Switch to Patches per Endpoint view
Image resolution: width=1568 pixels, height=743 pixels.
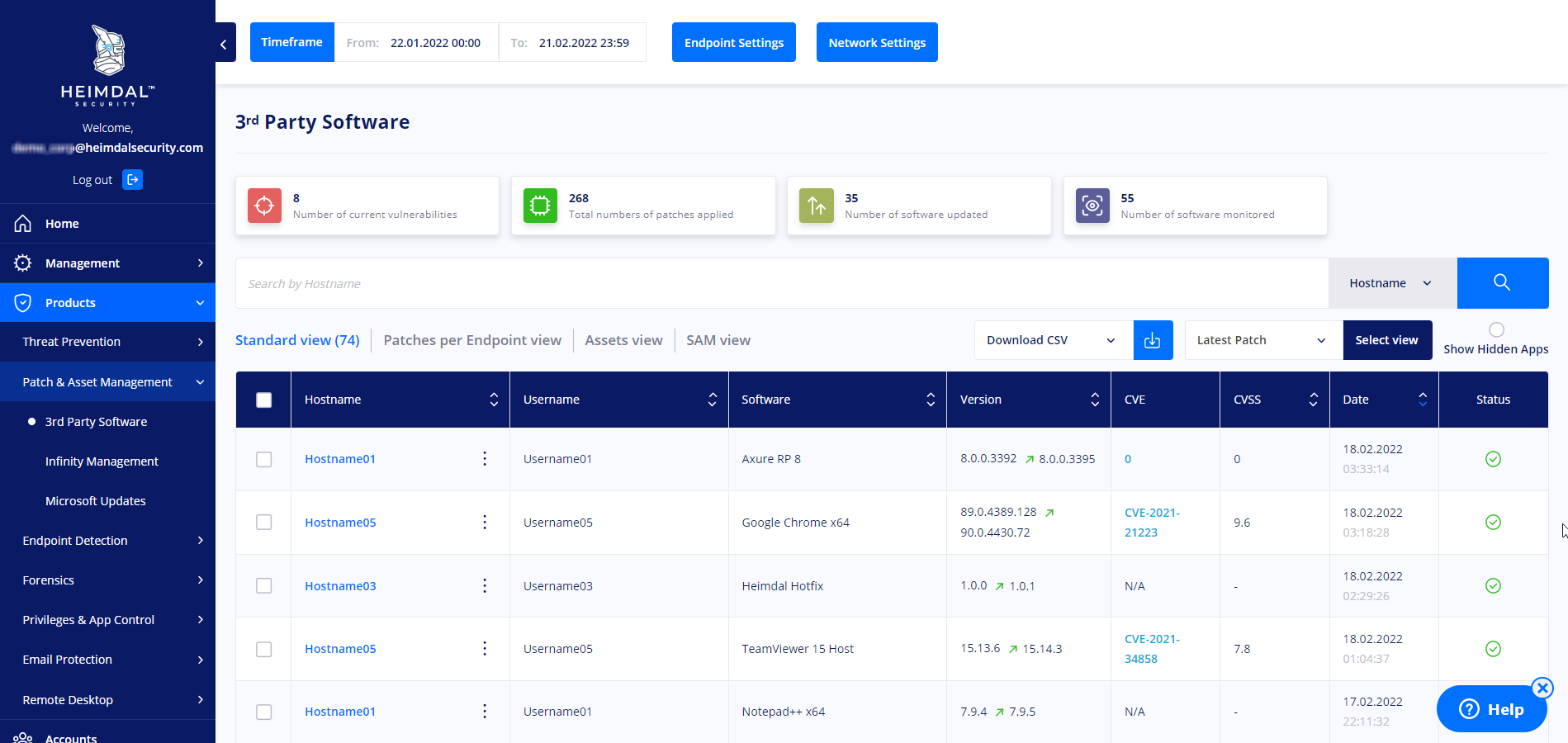click(472, 340)
